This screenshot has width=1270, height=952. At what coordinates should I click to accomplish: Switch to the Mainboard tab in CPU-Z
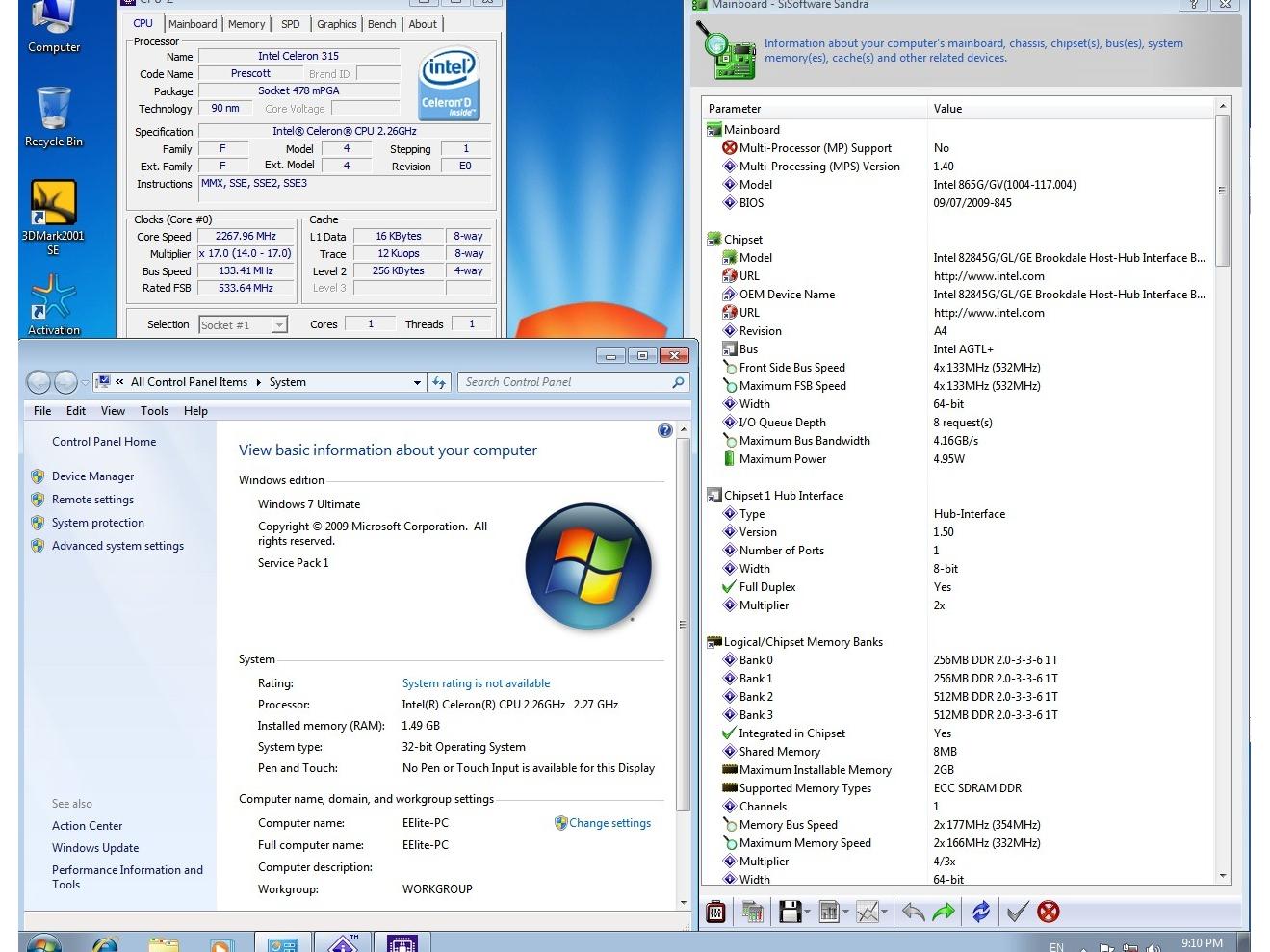point(193,24)
